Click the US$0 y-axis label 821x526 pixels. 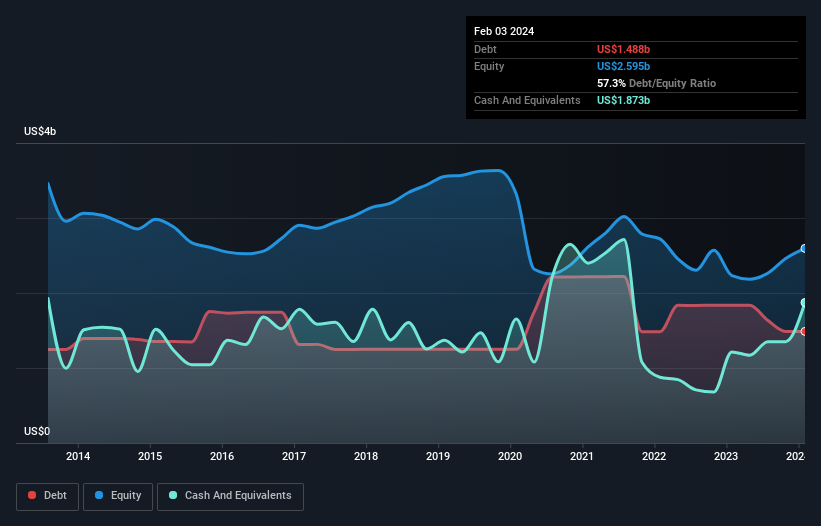click(x=37, y=431)
